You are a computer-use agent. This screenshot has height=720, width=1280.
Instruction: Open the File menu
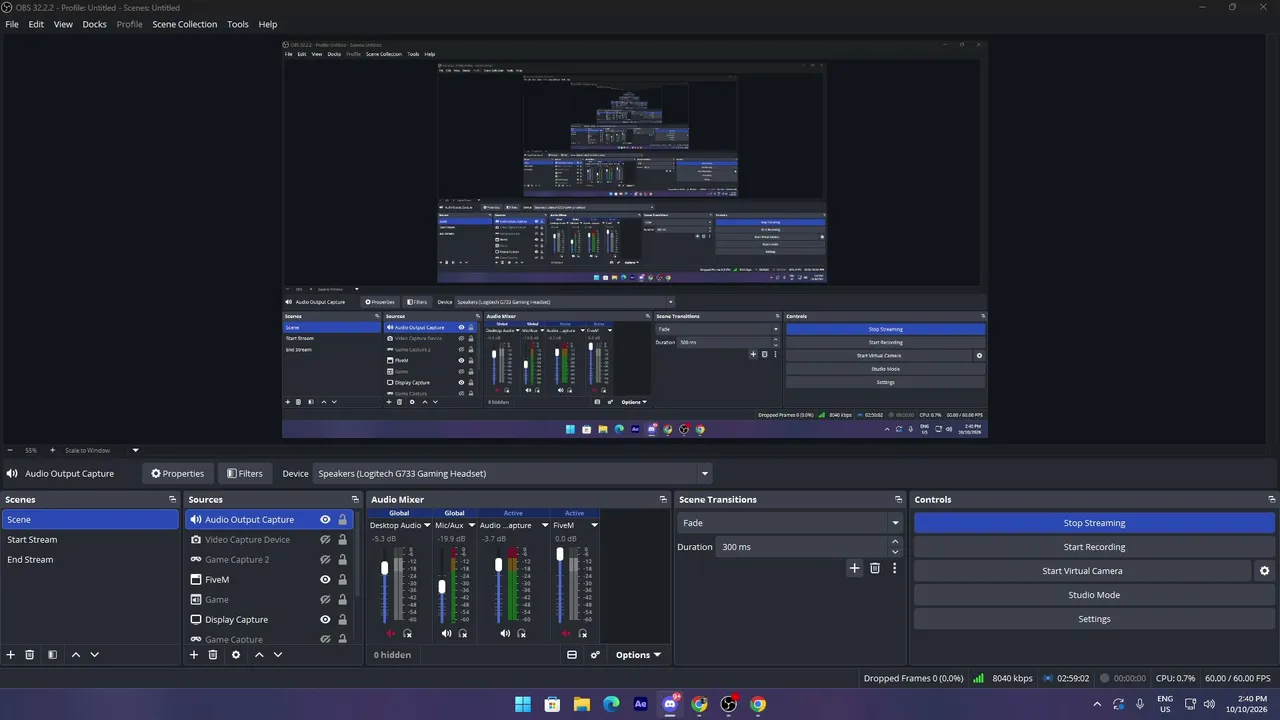click(12, 24)
